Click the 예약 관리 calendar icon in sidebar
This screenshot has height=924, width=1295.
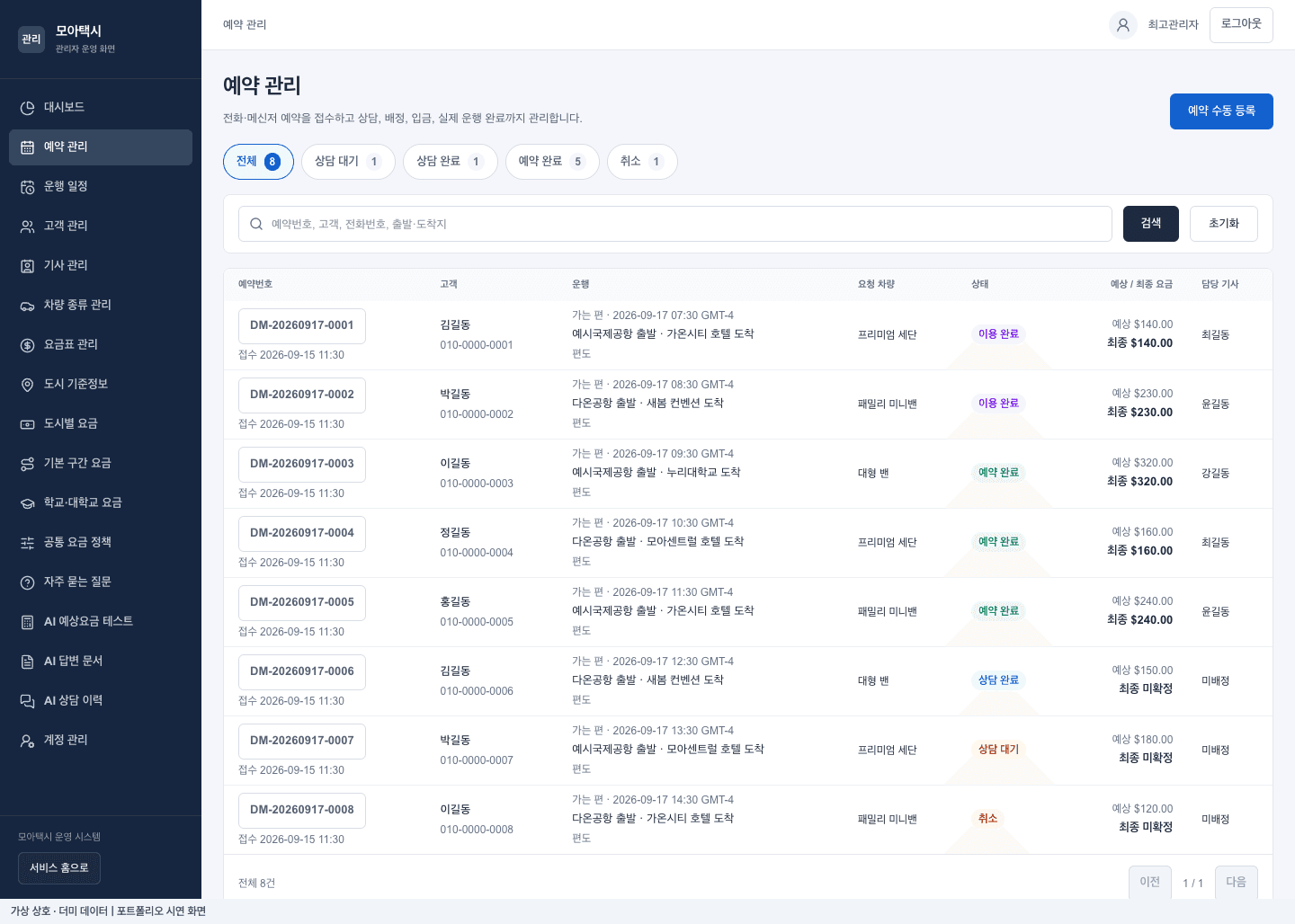(28, 147)
